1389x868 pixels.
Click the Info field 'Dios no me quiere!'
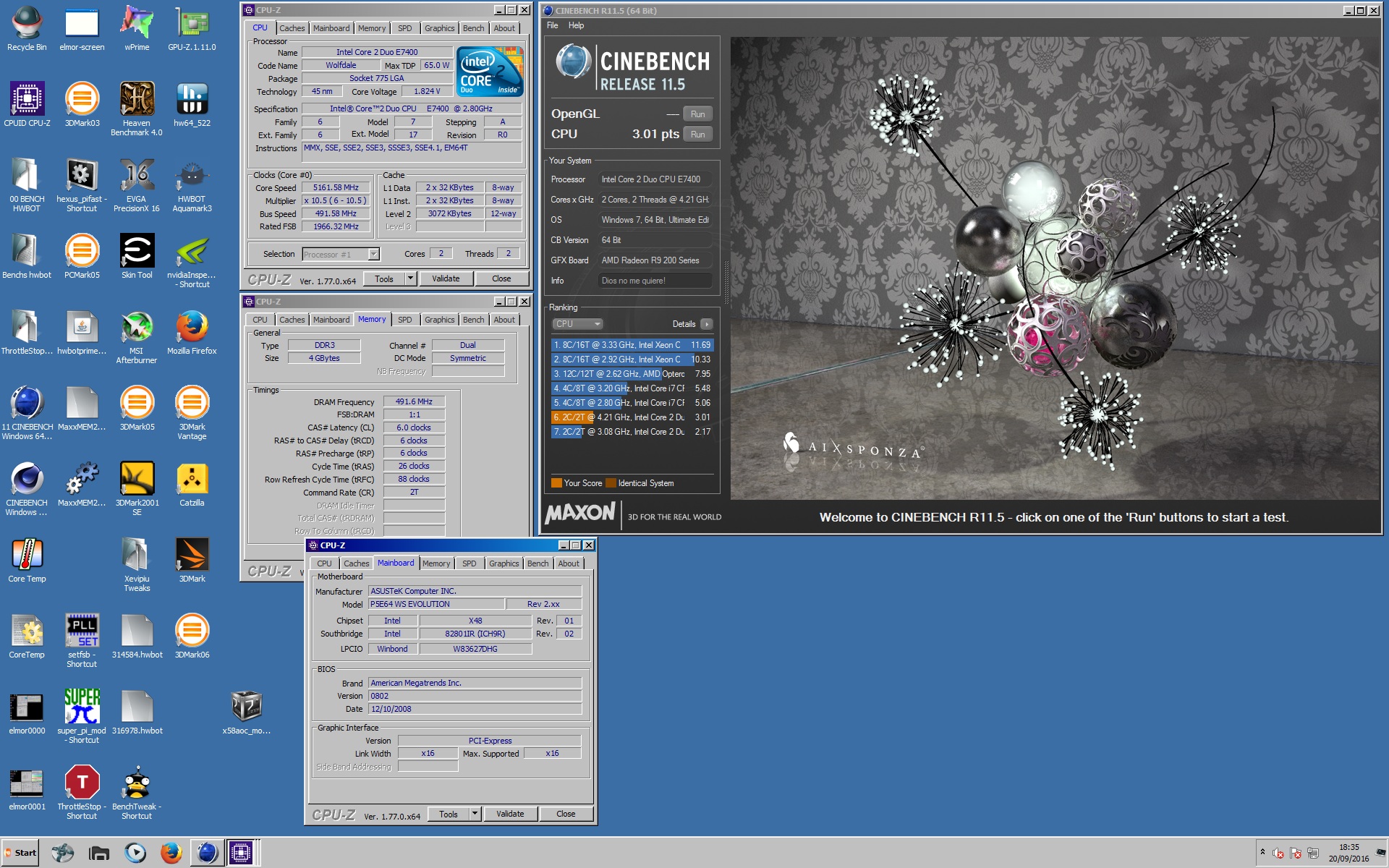coord(655,281)
